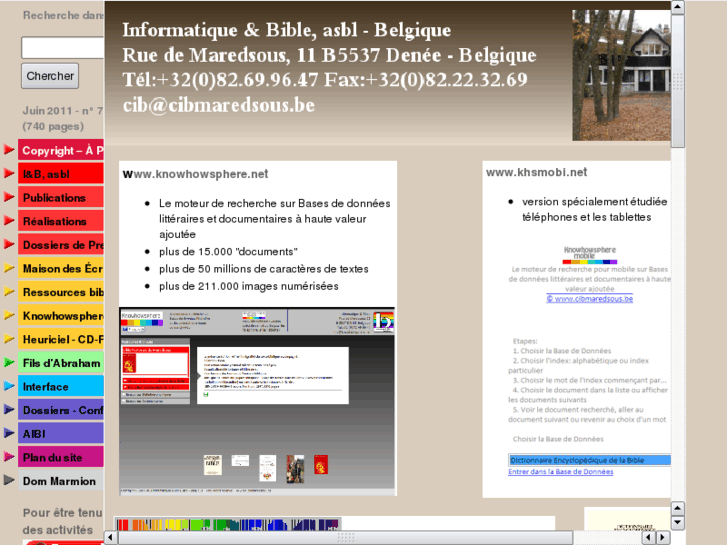This screenshot has width=727, height=545.
Task: Click the 'plus de 15.000 "documents"' bullet
Action: [x=228, y=252]
